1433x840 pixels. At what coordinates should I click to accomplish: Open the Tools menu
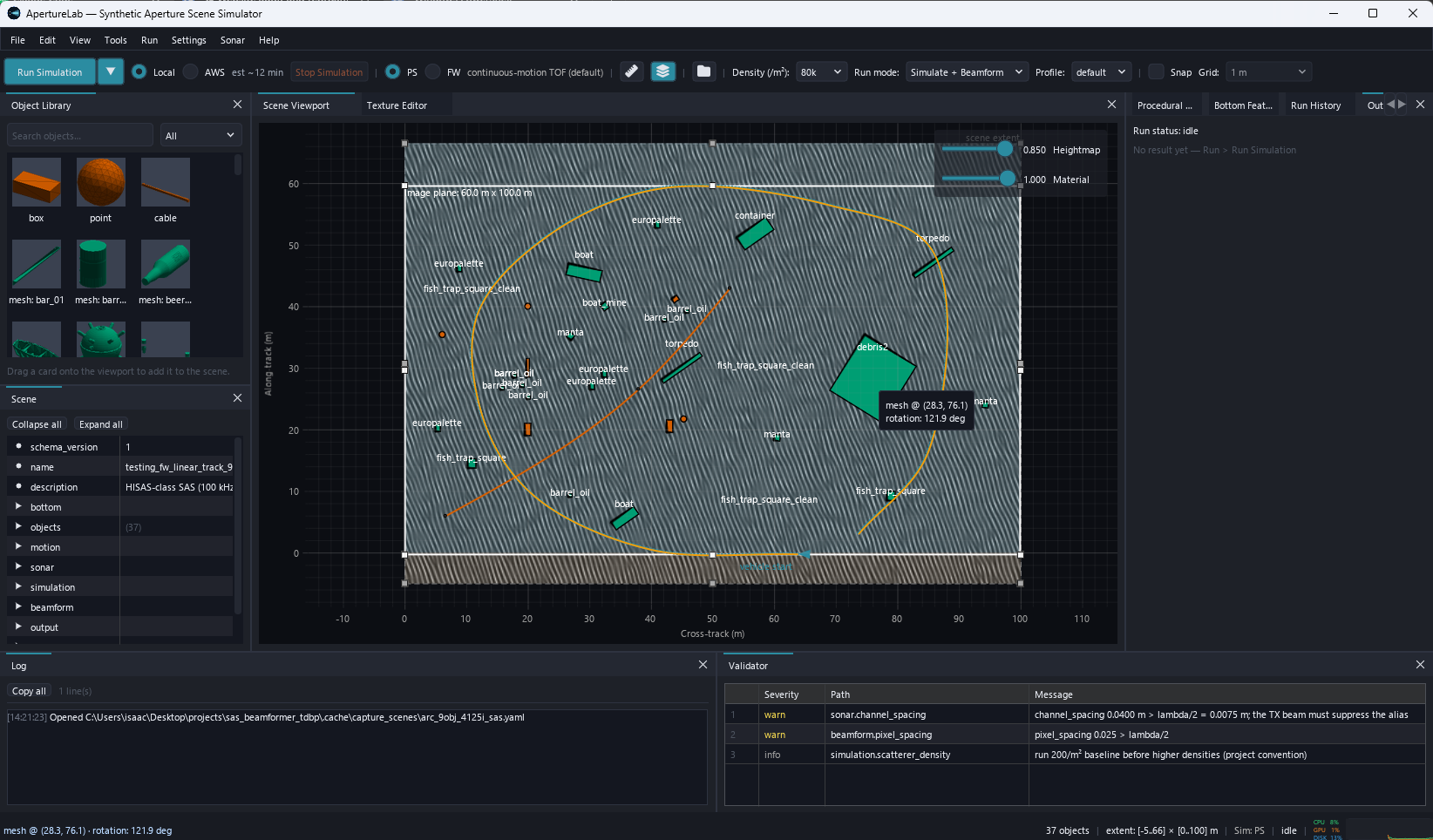[x=115, y=40]
